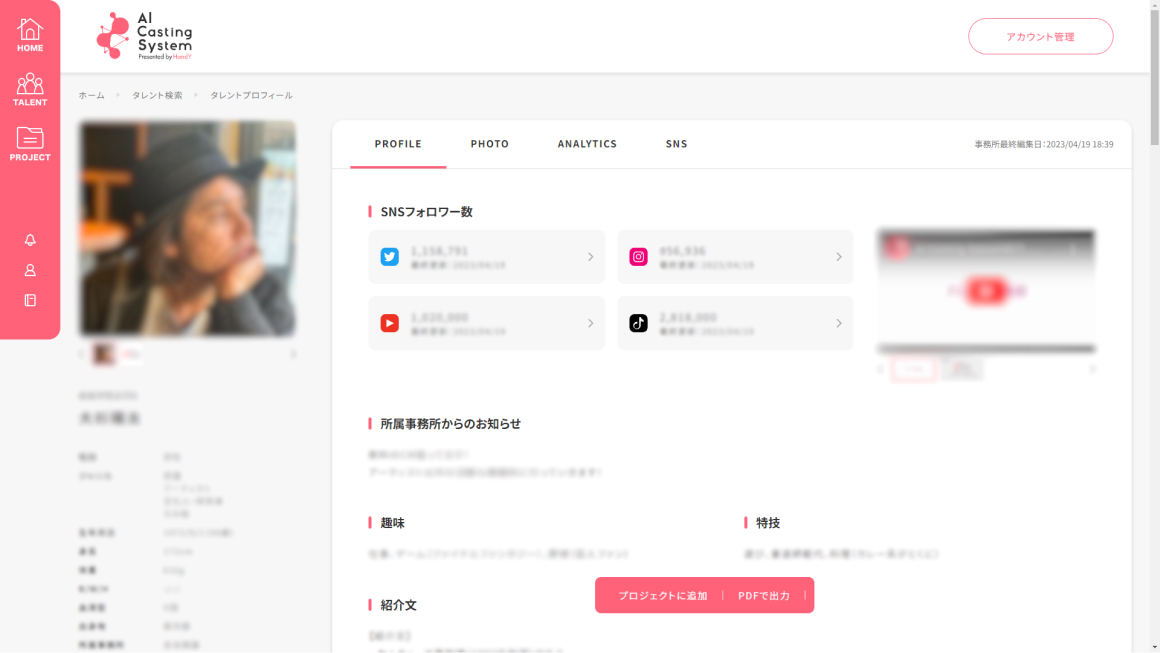Image resolution: width=1160 pixels, height=653 pixels.
Task: Click the next arrow under profile photo
Action: point(293,354)
